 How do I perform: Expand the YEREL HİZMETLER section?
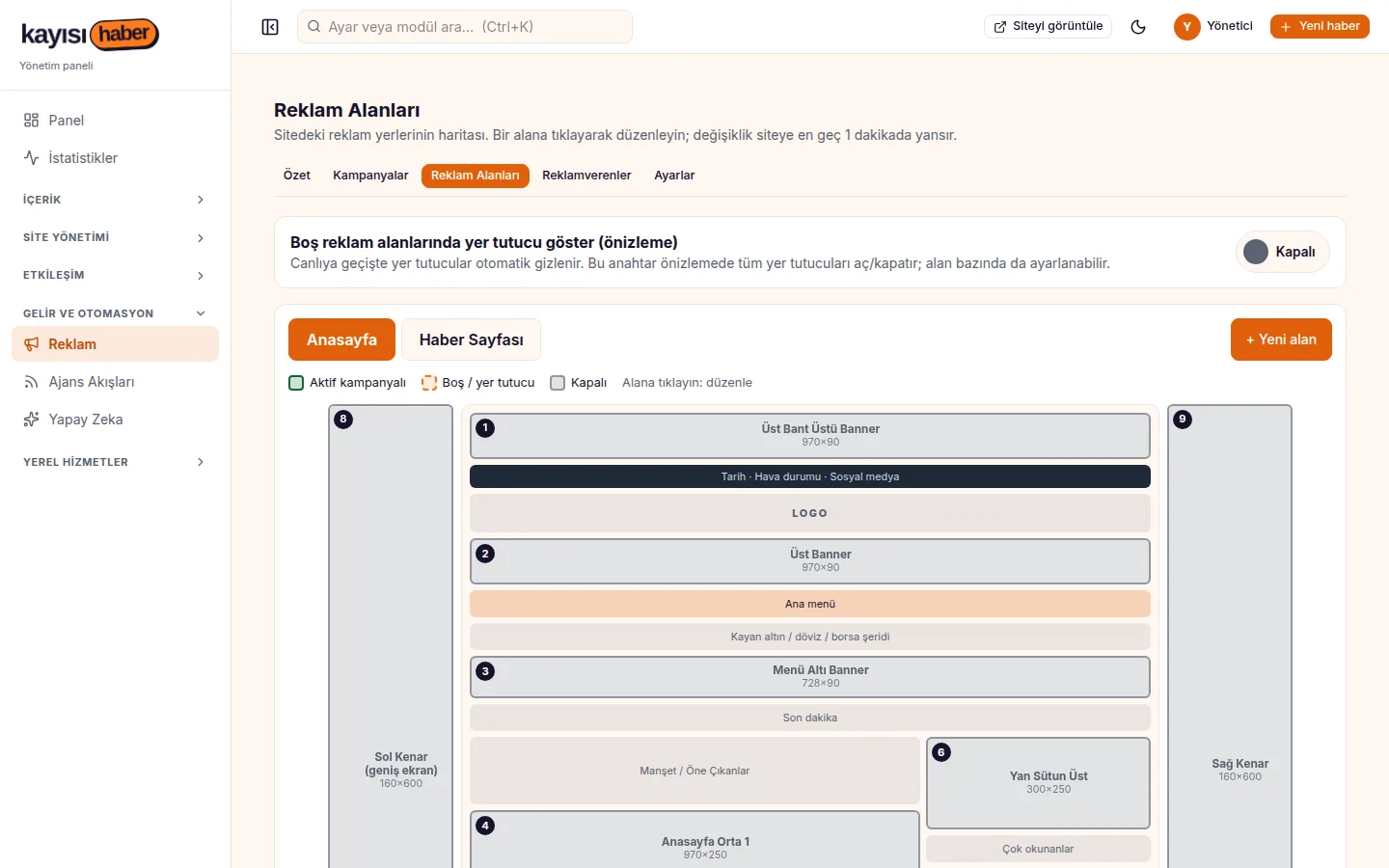click(x=115, y=462)
